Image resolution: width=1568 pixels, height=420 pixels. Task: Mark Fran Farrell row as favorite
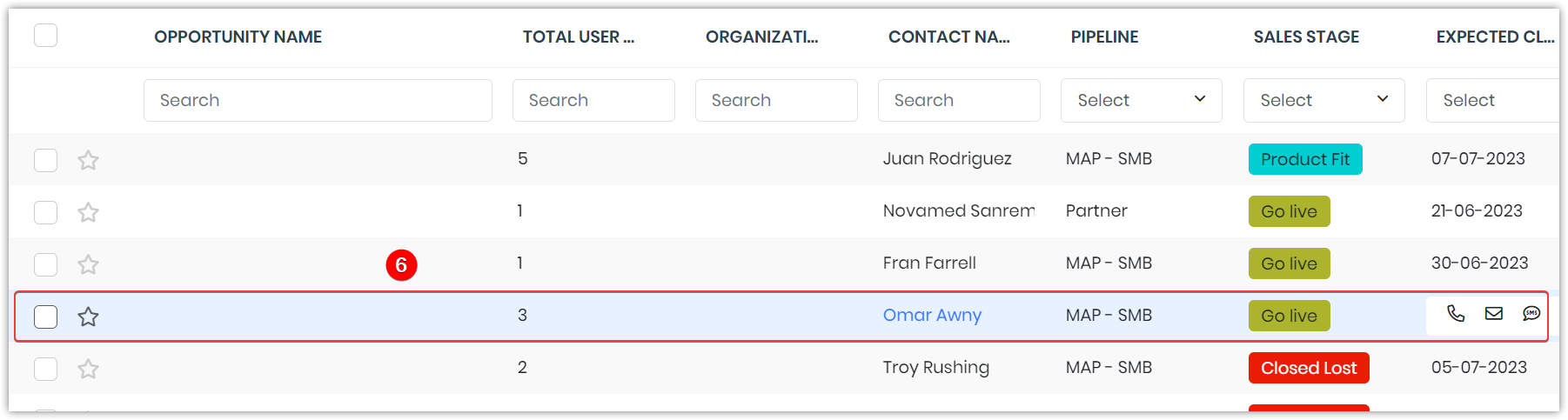pyautogui.click(x=88, y=264)
